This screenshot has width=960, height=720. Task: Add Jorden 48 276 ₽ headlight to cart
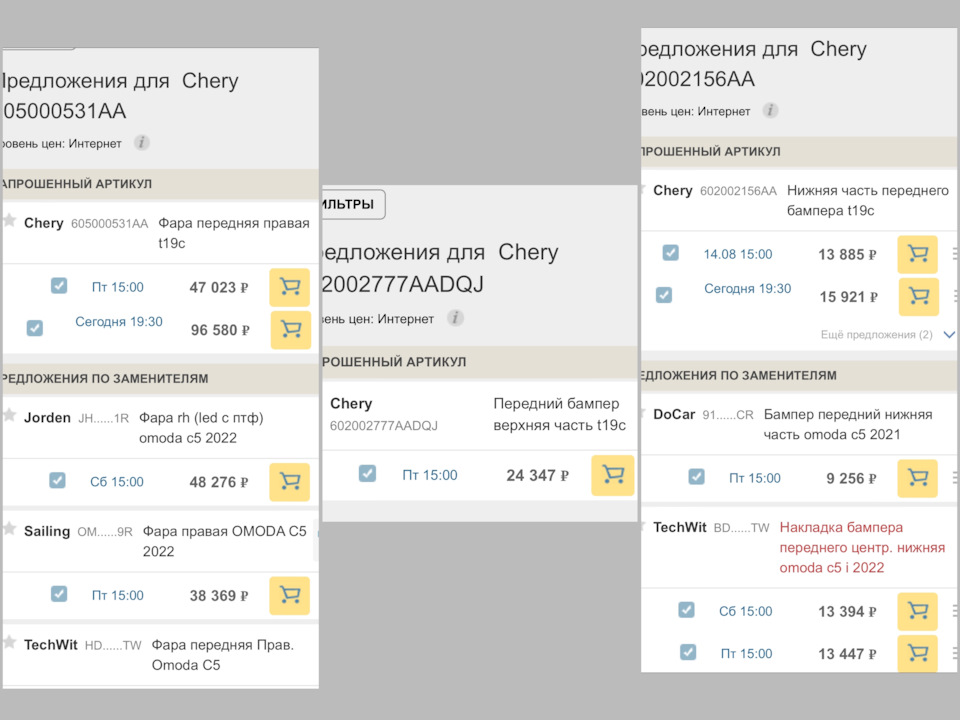[x=289, y=482]
